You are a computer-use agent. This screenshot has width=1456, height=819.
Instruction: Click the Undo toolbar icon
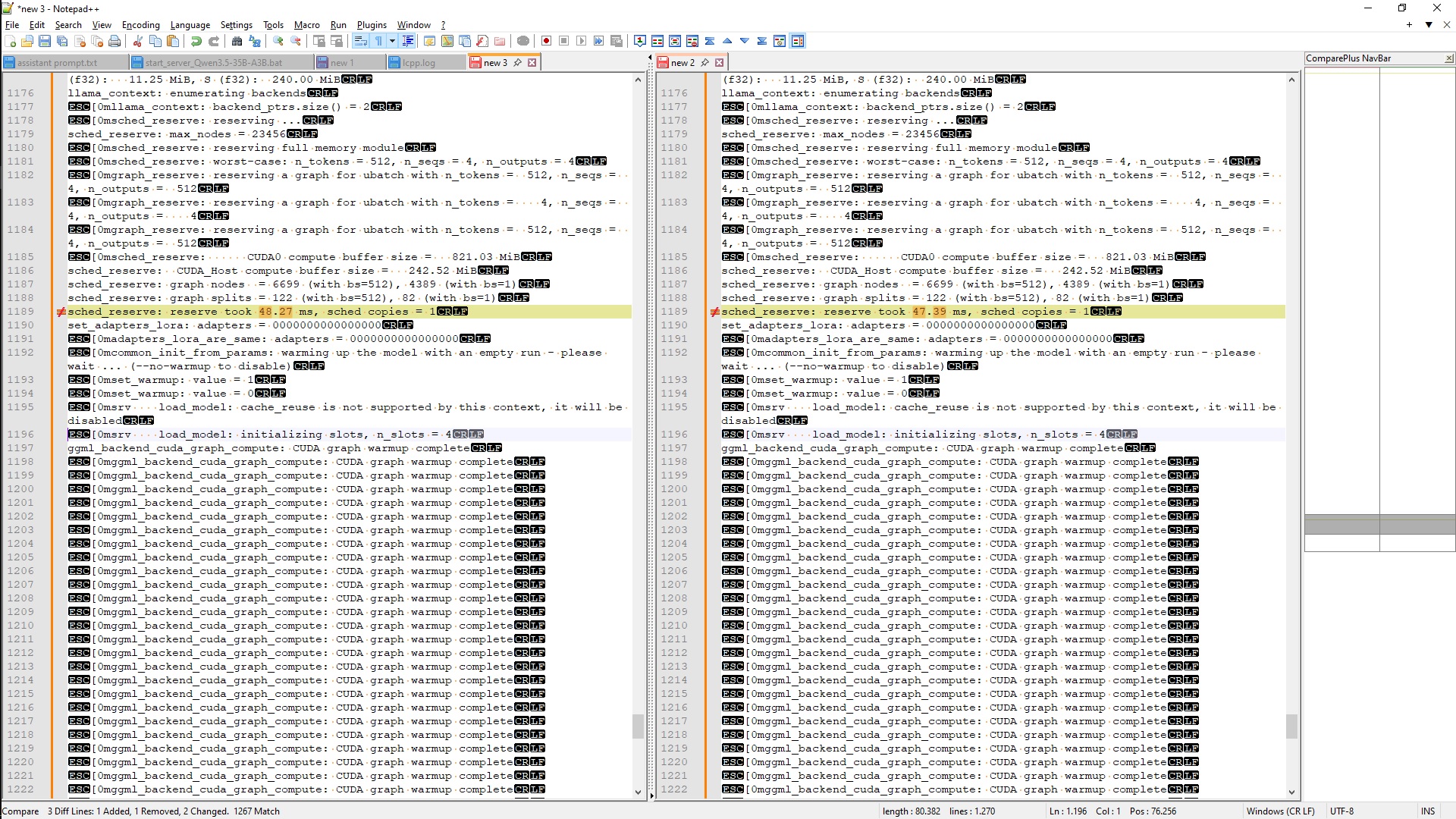tap(196, 41)
